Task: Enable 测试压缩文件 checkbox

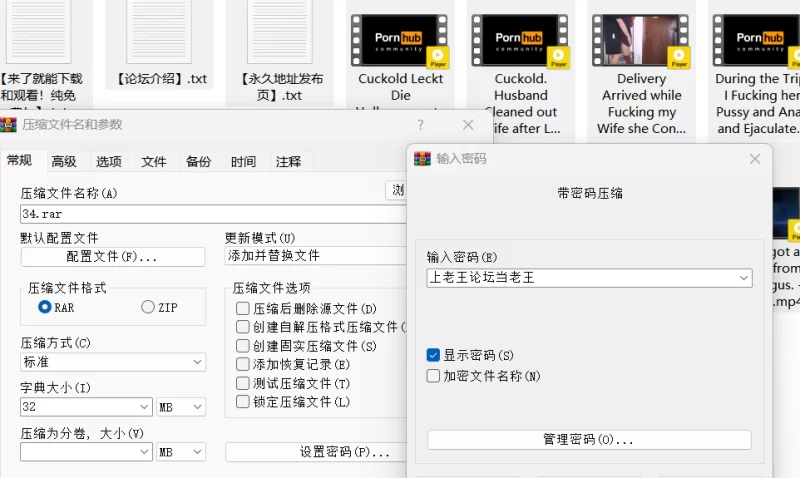Action: tap(243, 383)
